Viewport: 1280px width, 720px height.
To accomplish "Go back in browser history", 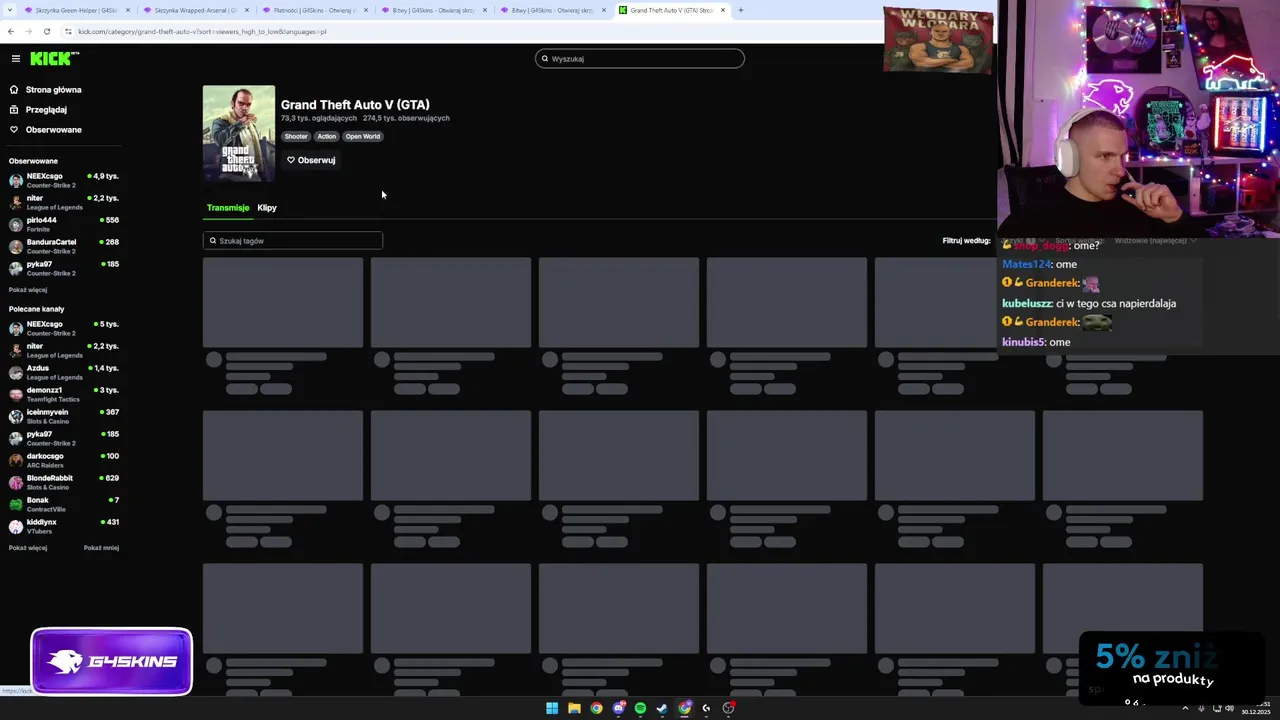I will pos(11,31).
